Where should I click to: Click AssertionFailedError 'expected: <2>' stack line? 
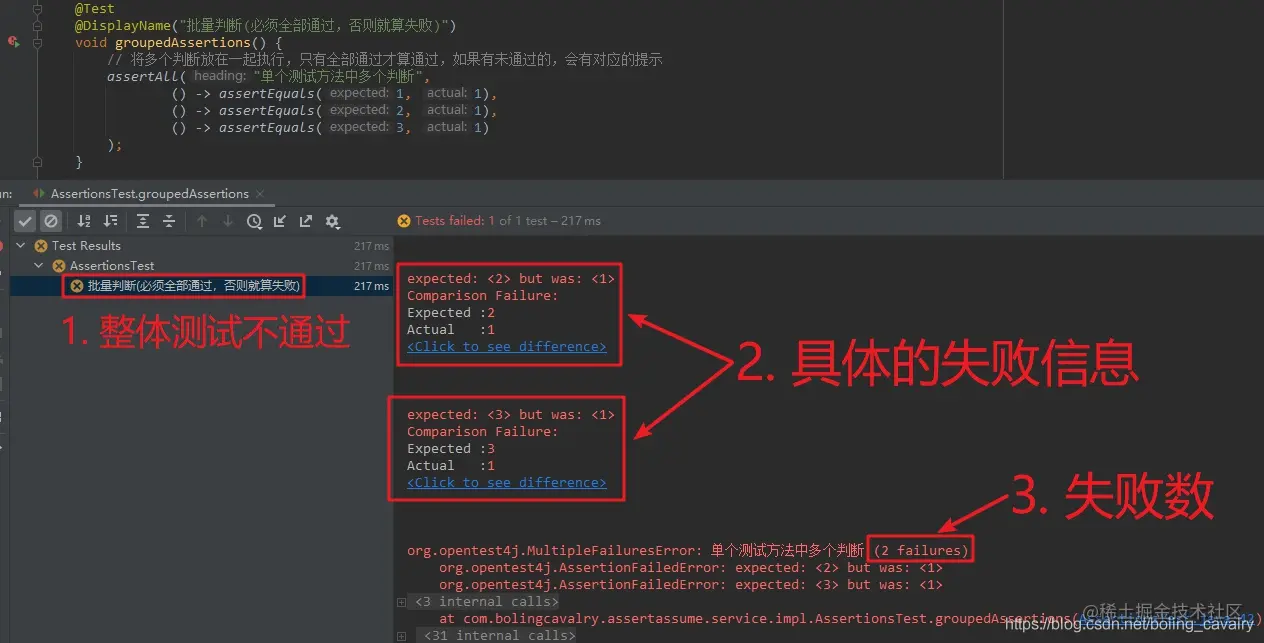coord(691,568)
